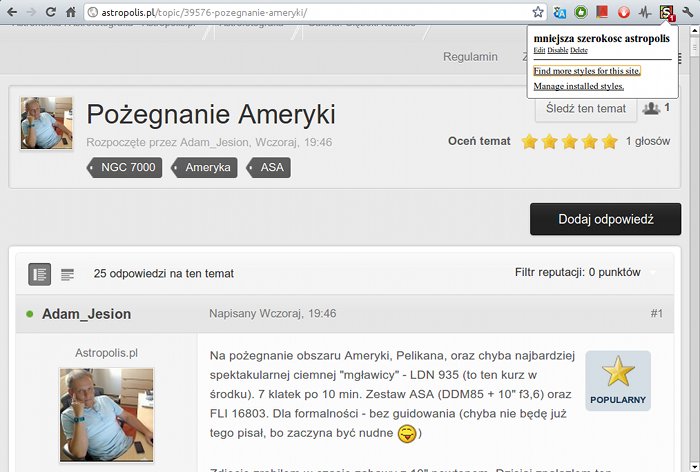Click the page scrollbar down arrow
The height and width of the screenshot is (472, 700).
pos(695,467)
